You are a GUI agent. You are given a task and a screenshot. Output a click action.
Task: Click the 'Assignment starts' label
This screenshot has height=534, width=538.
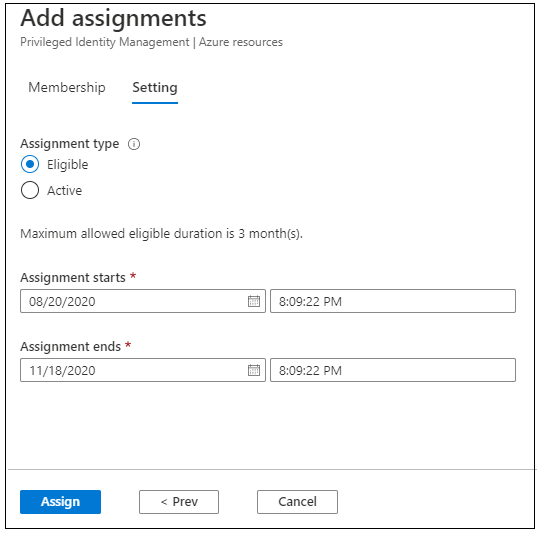tap(73, 277)
